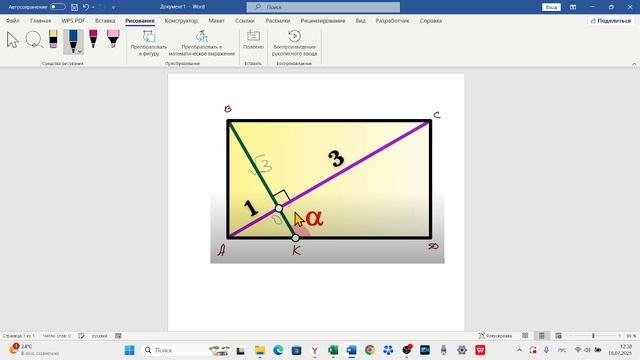Click the zoom percentage value

pyautogui.click(x=631, y=336)
